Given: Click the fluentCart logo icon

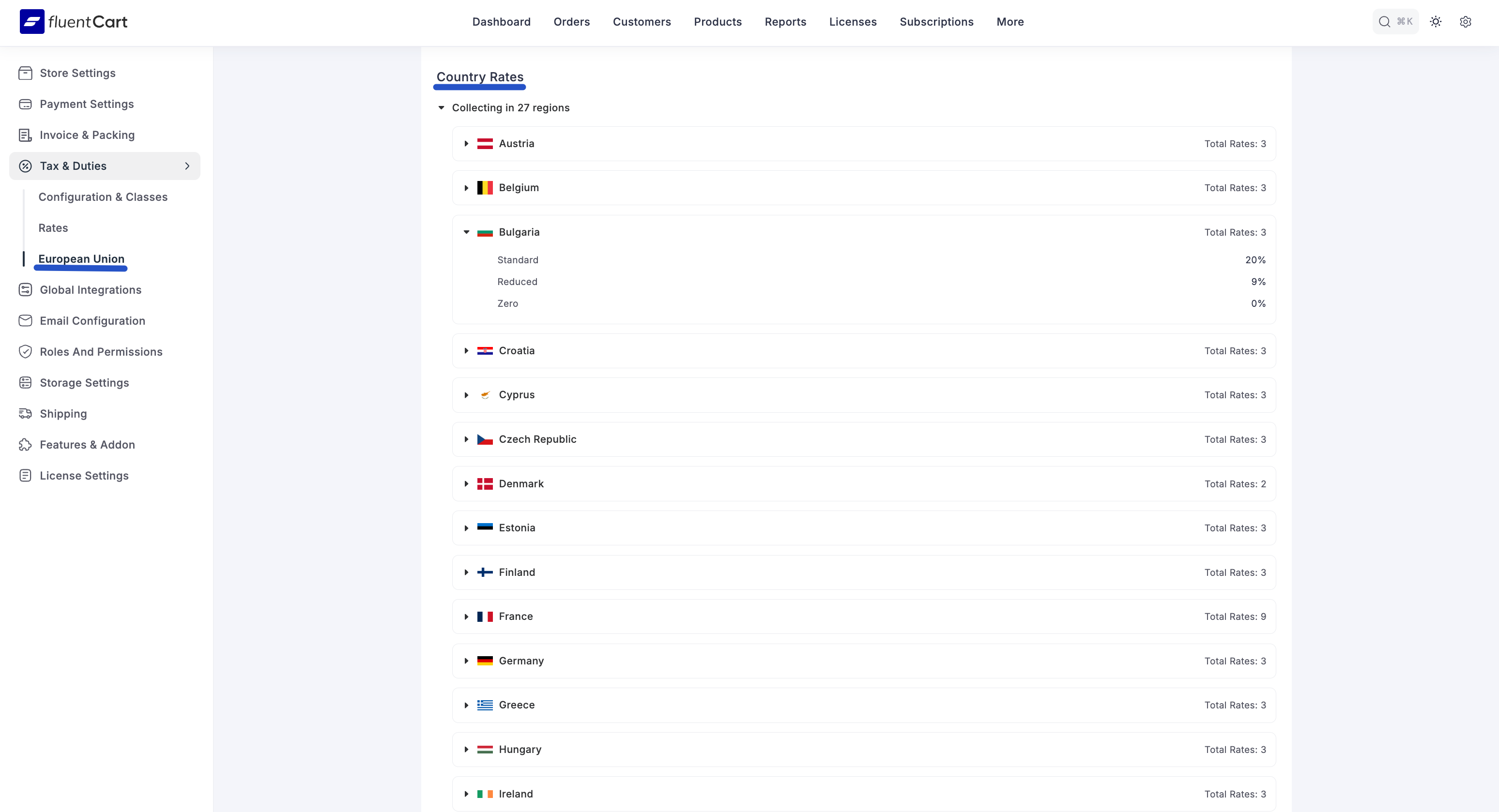Looking at the screenshot, I should coord(32,21).
